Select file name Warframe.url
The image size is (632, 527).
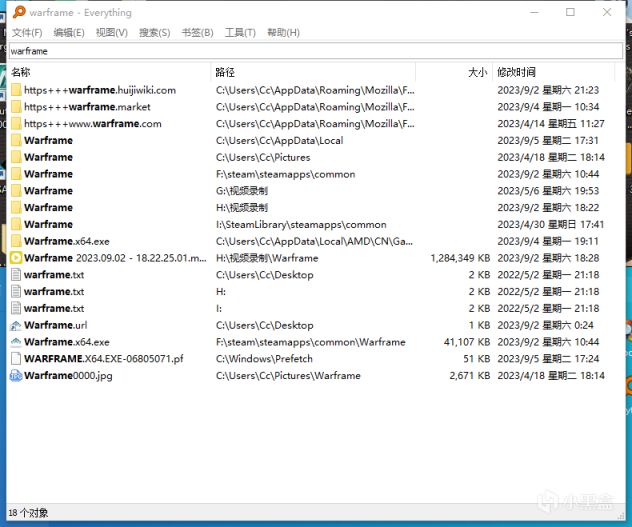pos(56,325)
